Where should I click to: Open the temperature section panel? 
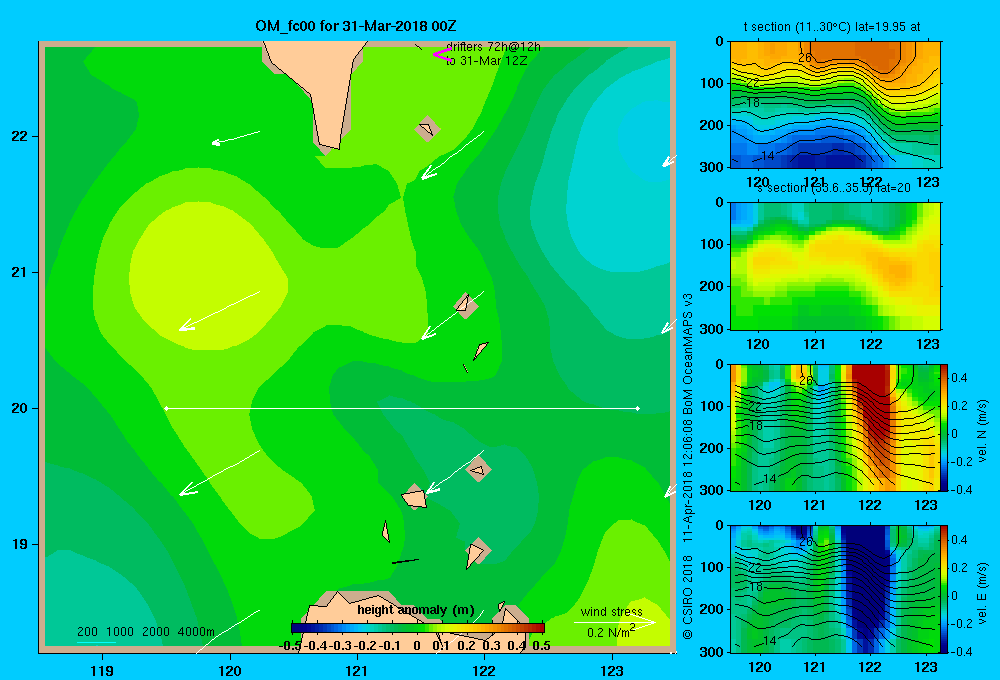(835, 104)
